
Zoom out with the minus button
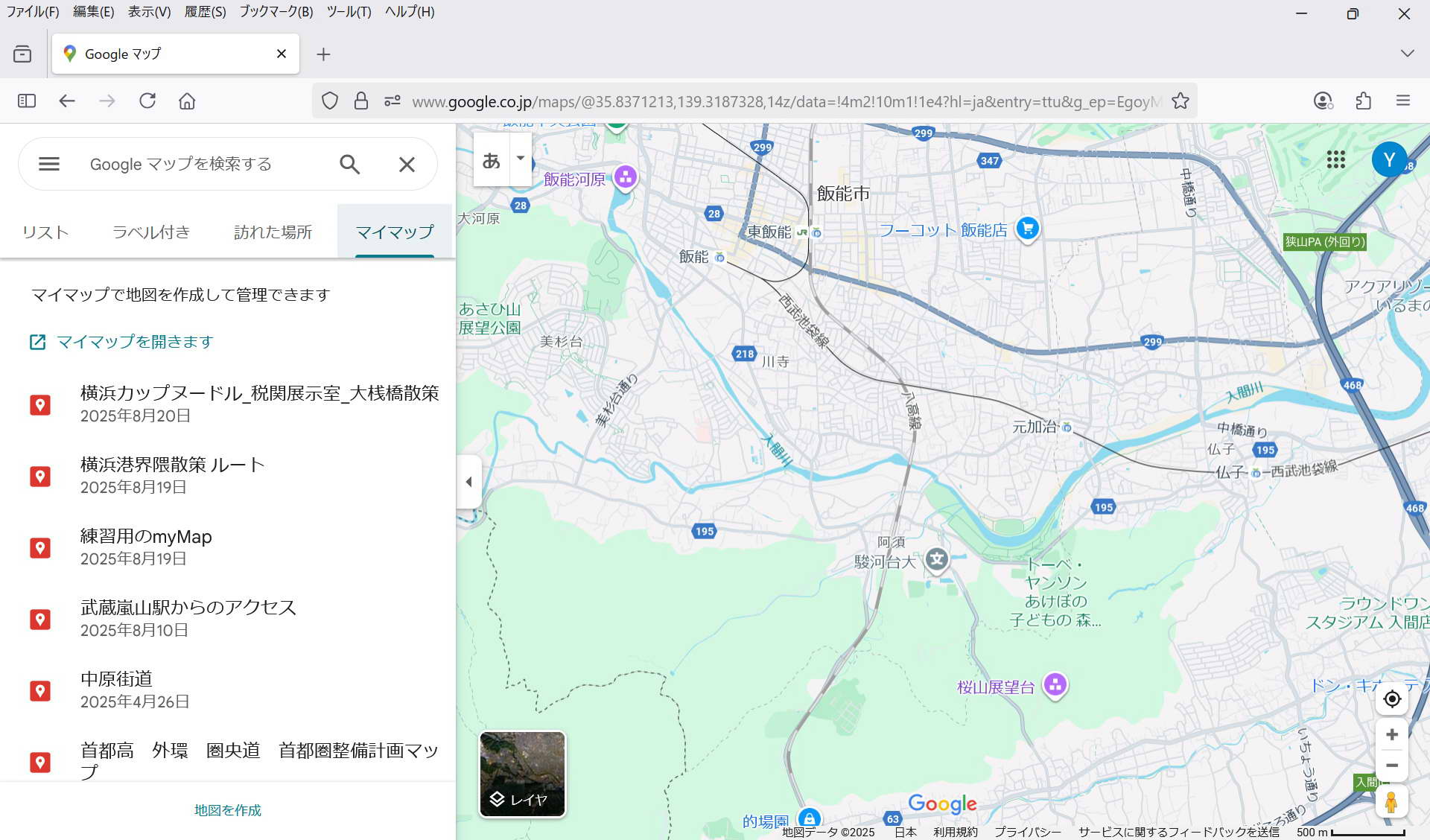(x=1391, y=766)
